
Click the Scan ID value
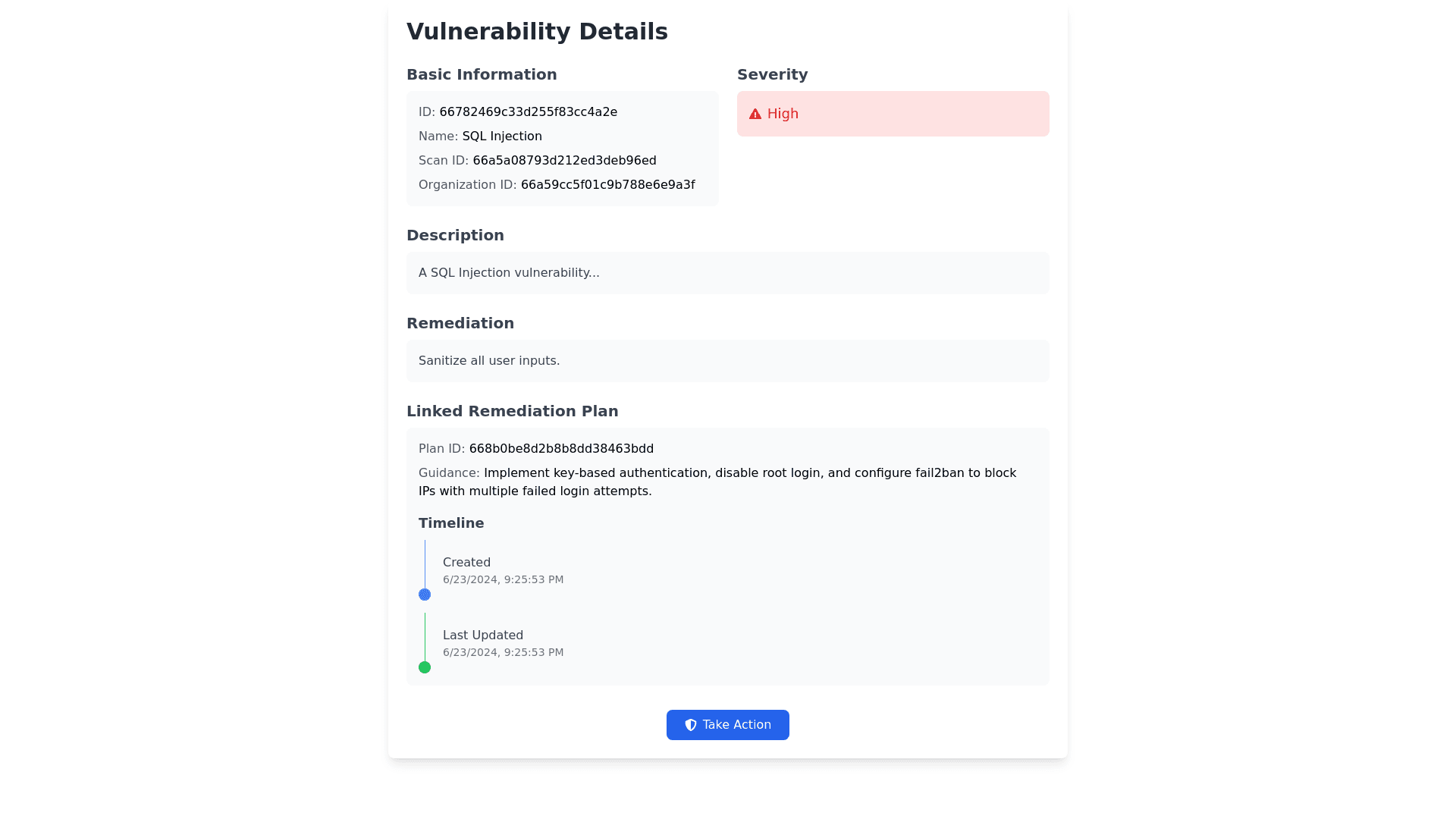[564, 161]
